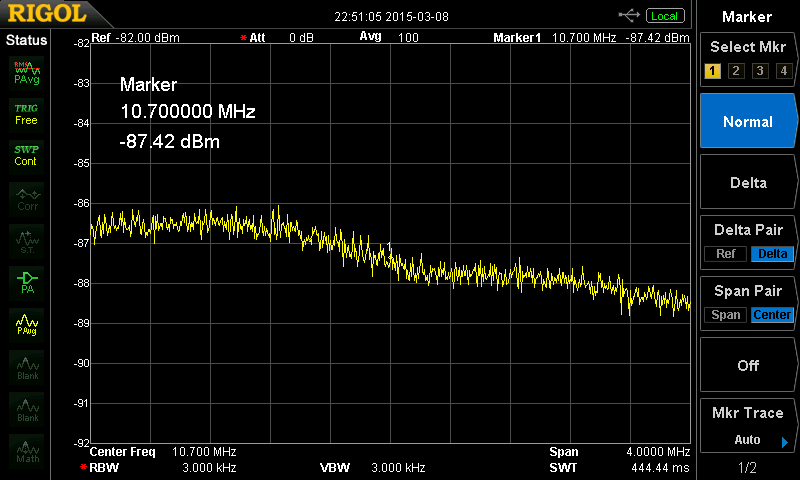The width and height of the screenshot is (800, 480).
Task: Click the TRIG Free trigger status icon
Action: (x=27, y=115)
